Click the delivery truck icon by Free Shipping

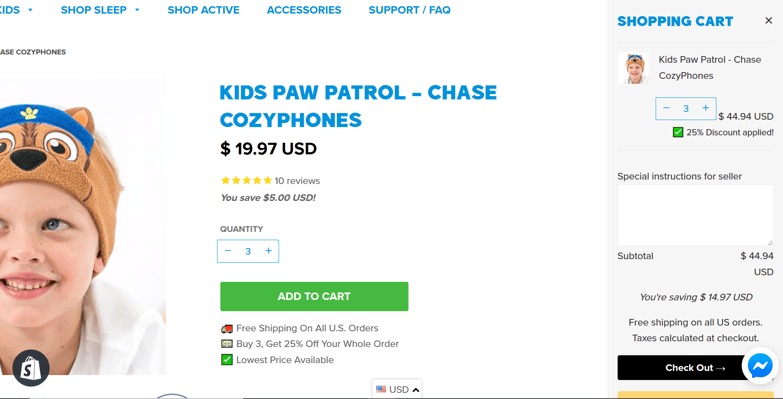tap(227, 329)
